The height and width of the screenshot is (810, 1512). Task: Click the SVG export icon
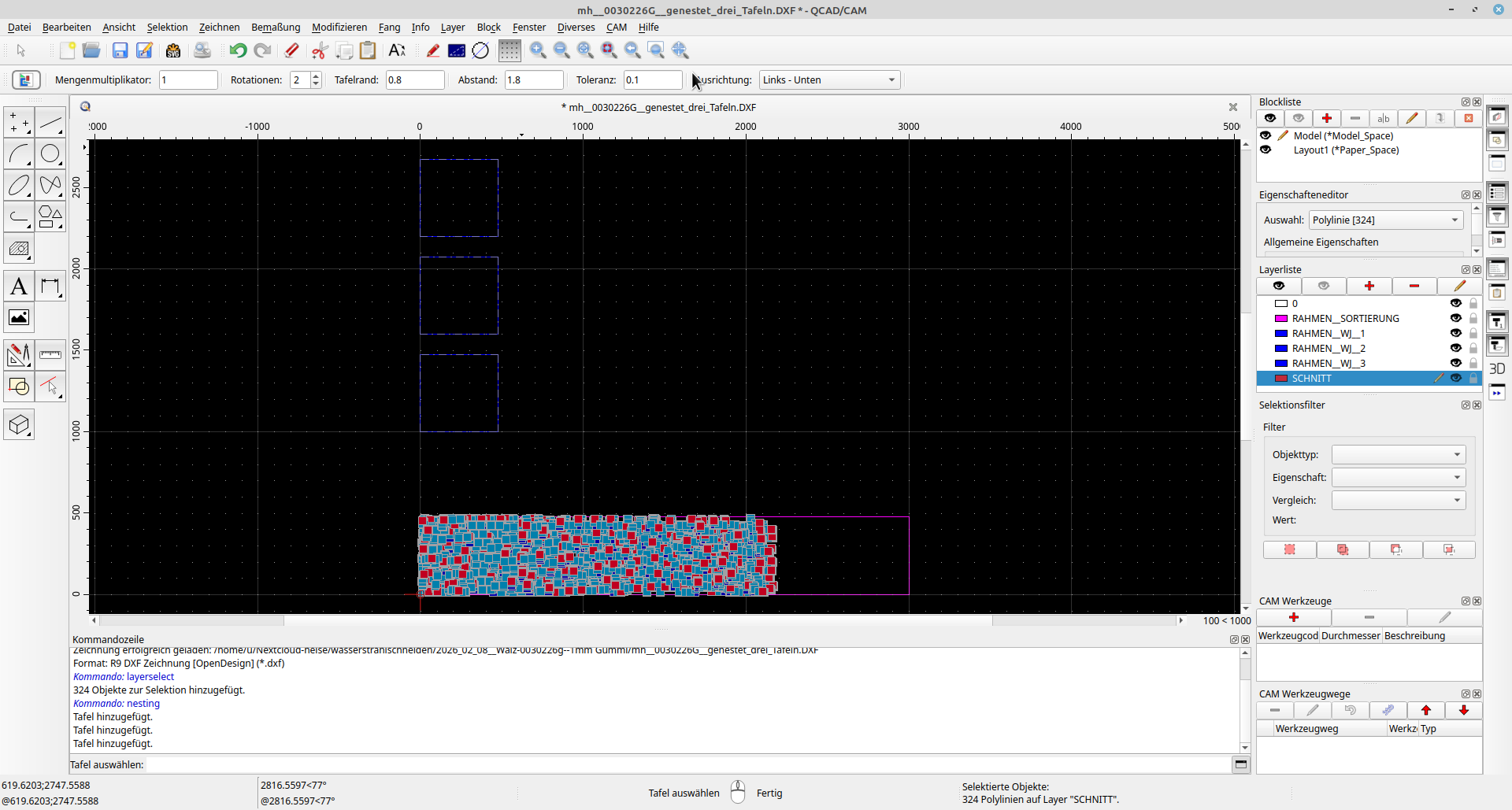pos(173,50)
